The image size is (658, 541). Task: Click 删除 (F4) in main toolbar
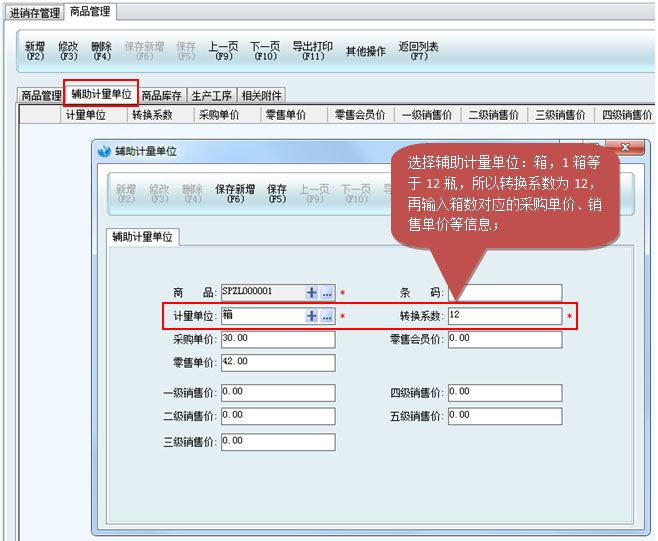tap(101, 51)
